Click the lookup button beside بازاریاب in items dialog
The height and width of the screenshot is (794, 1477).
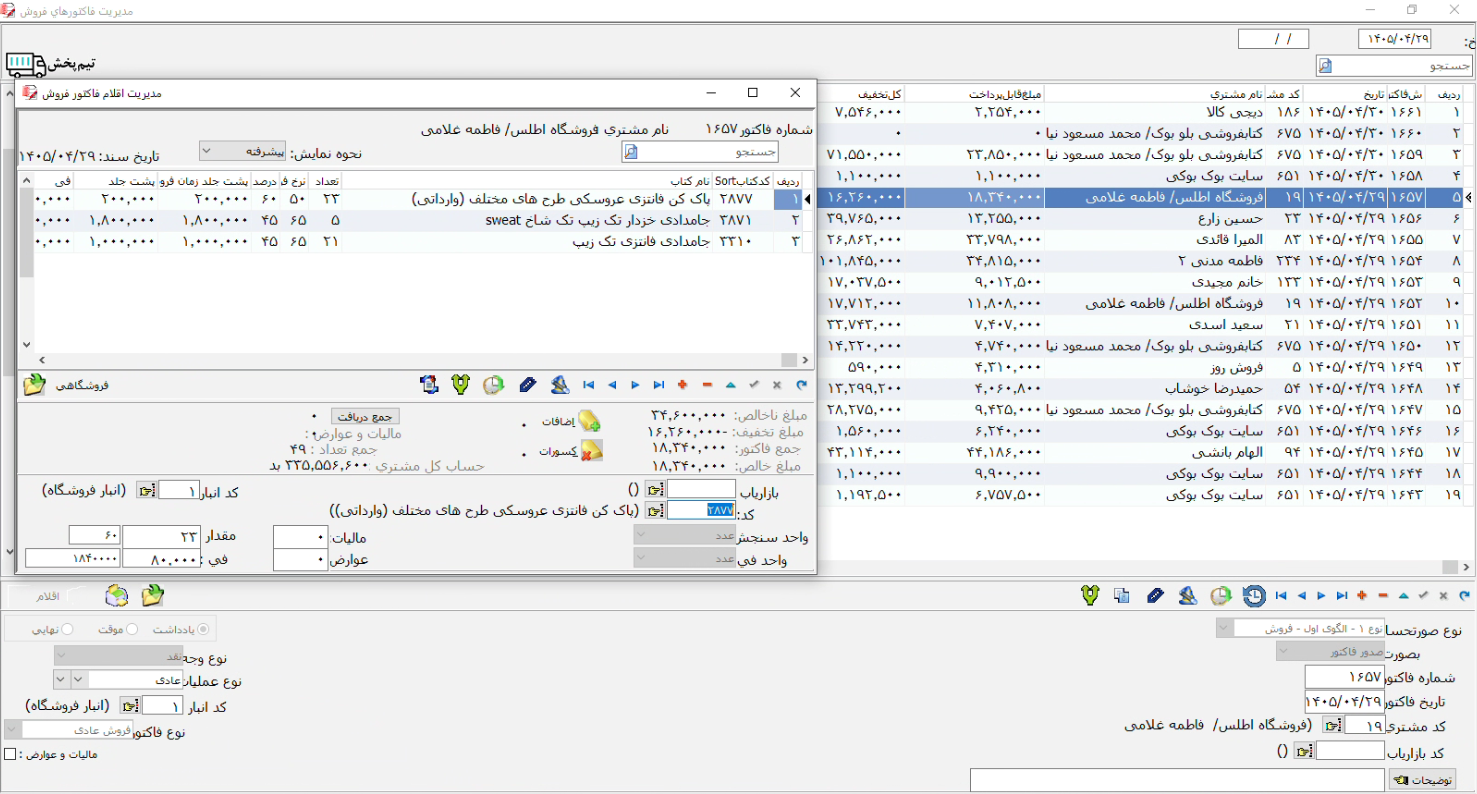coord(655,489)
